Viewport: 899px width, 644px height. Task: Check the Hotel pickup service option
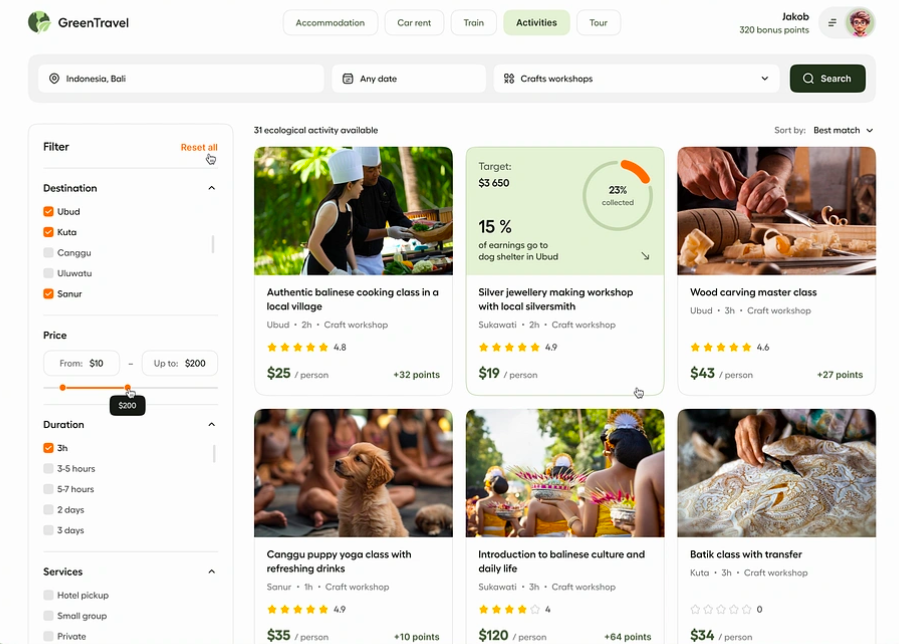(48, 595)
